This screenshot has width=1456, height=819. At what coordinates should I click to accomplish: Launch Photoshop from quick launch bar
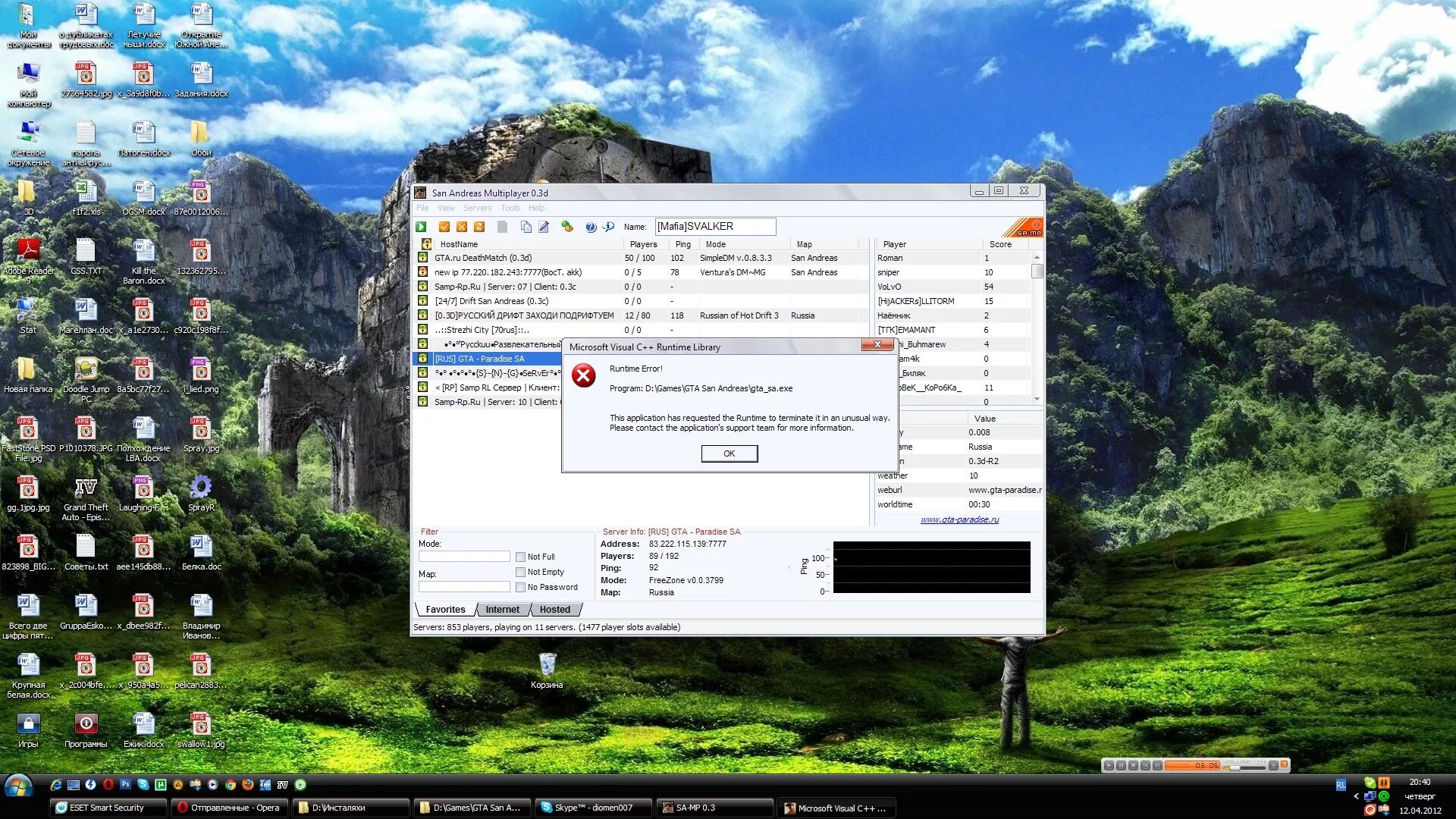pyautogui.click(x=126, y=785)
